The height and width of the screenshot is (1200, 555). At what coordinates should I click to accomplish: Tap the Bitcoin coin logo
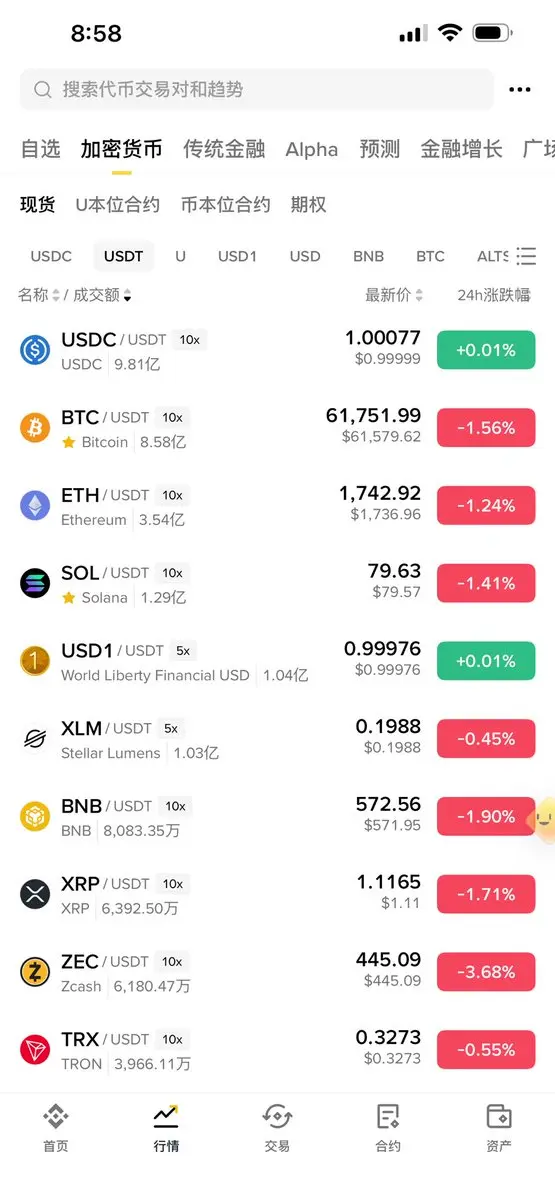coord(35,428)
